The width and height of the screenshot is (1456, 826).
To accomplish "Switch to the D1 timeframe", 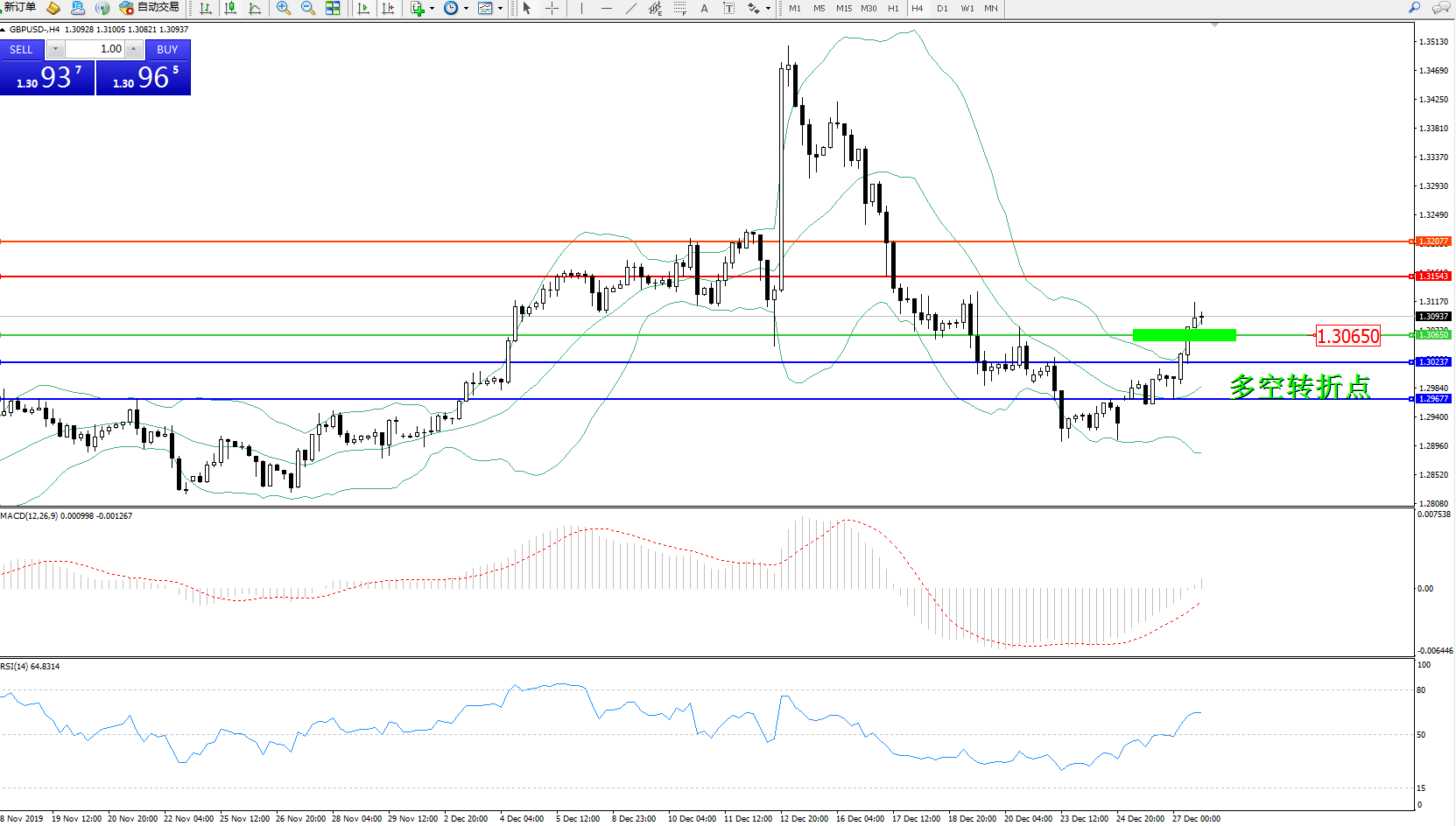I will click(942, 8).
